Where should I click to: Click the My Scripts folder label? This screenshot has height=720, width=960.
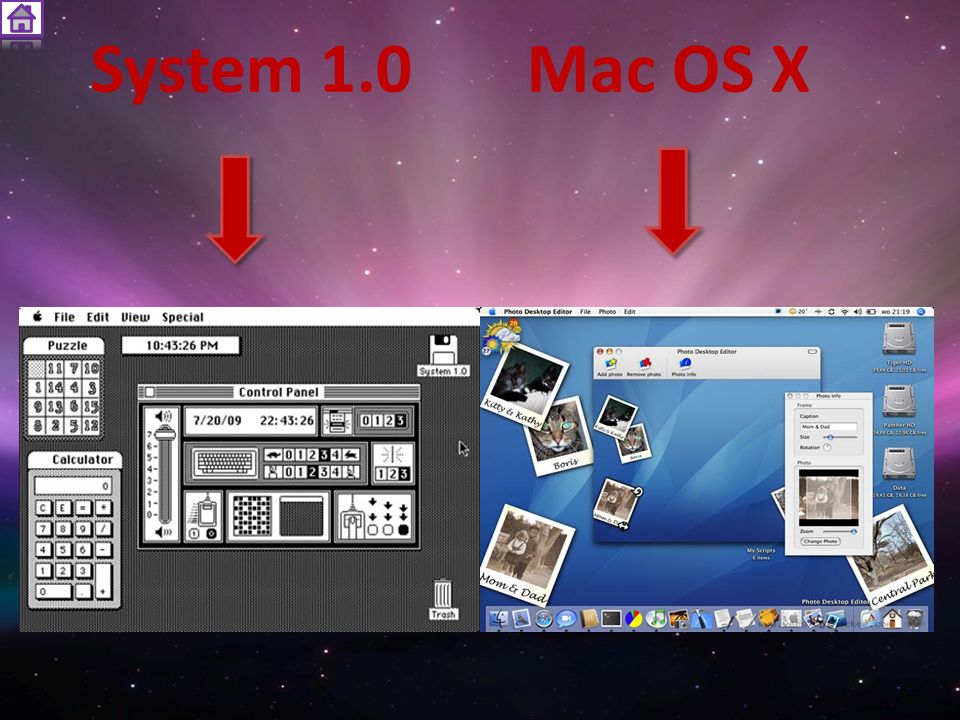click(760, 550)
